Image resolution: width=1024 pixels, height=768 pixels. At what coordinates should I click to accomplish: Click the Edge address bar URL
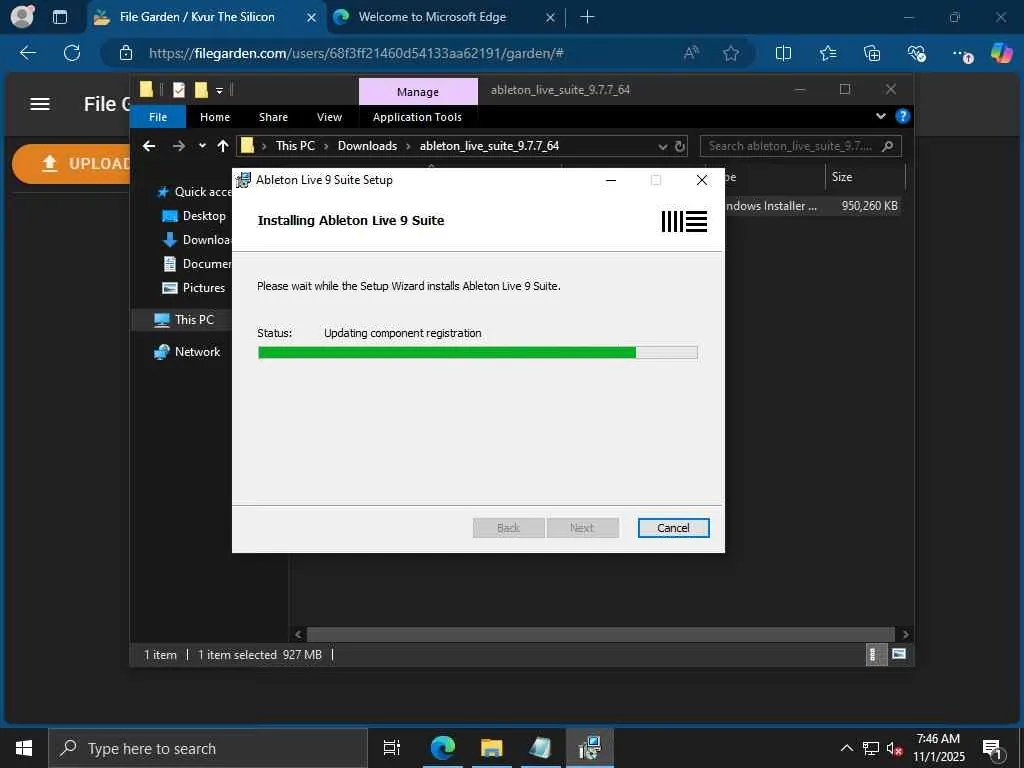point(356,54)
